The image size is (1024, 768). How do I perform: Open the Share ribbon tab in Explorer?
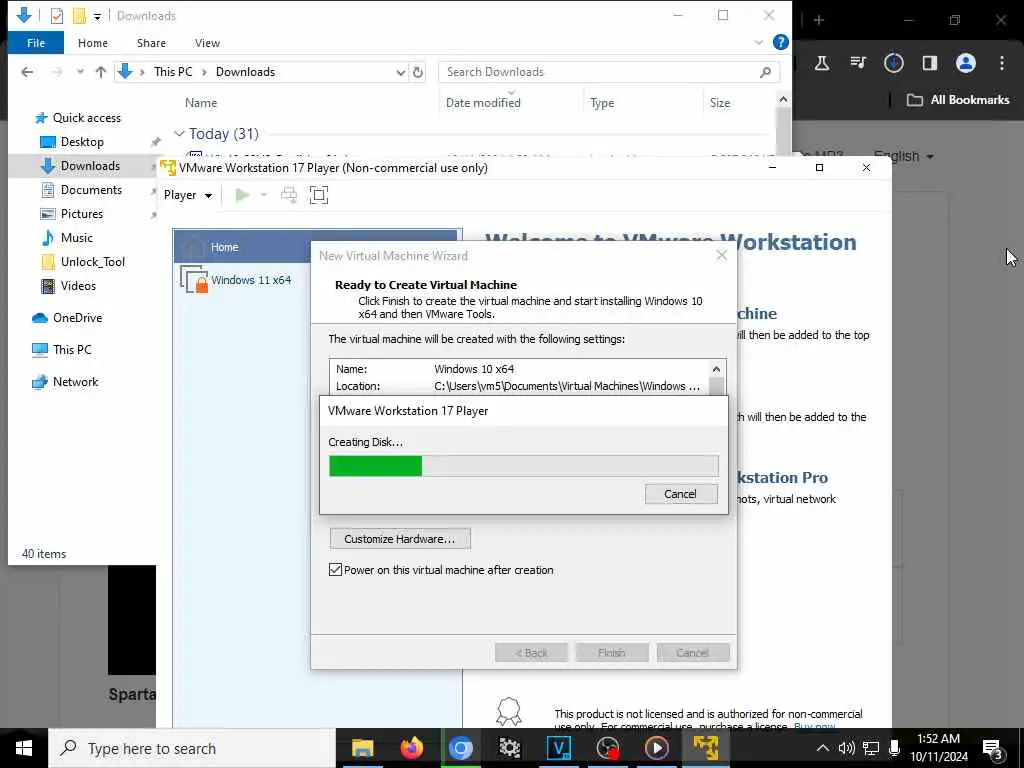click(152, 43)
